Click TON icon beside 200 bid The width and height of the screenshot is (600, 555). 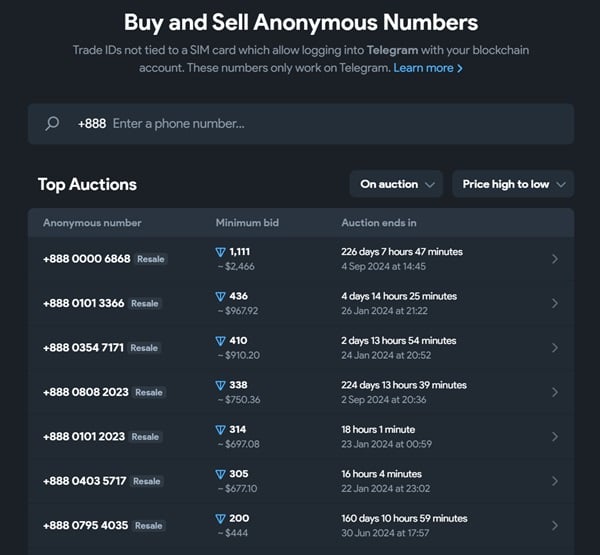point(221,519)
